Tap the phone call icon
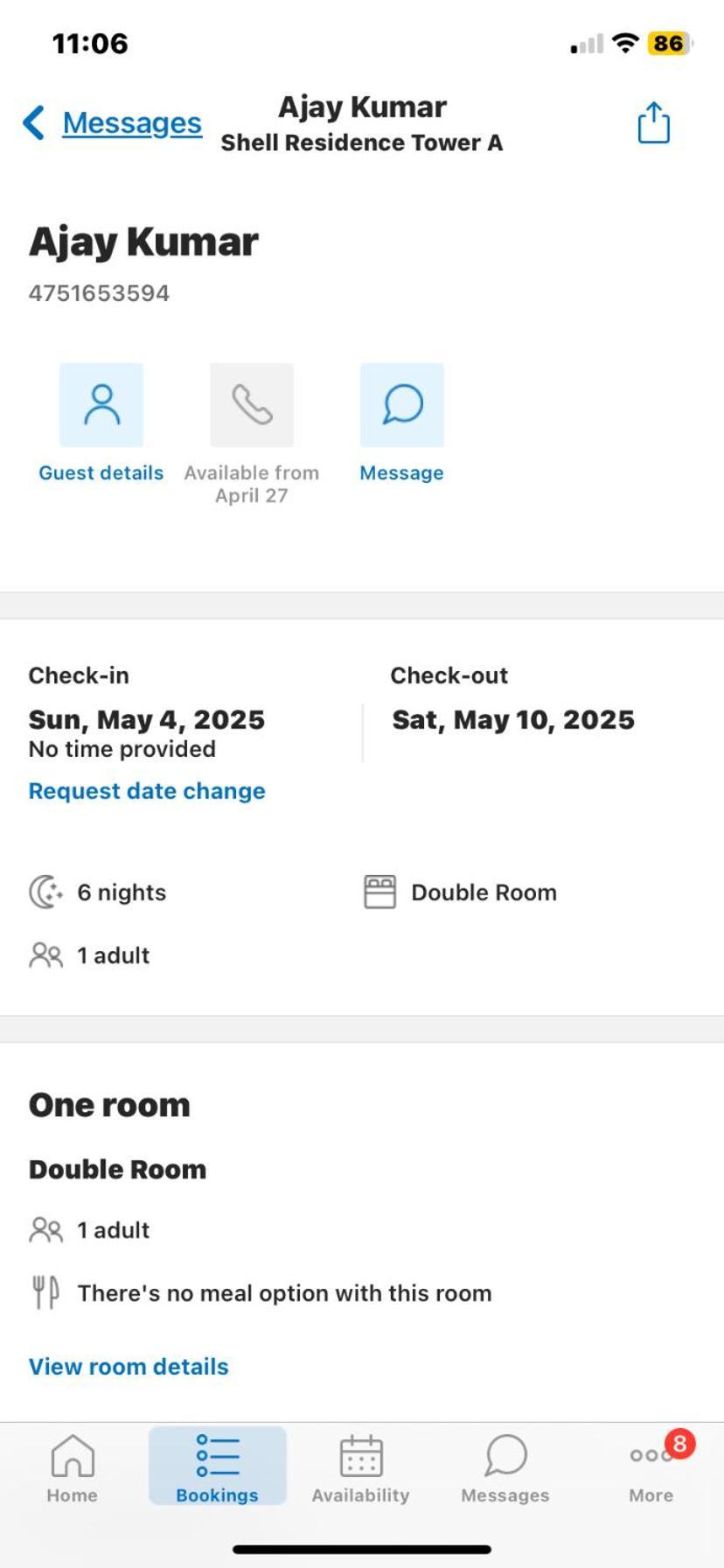This screenshot has height=1568, width=724. pyautogui.click(x=252, y=405)
